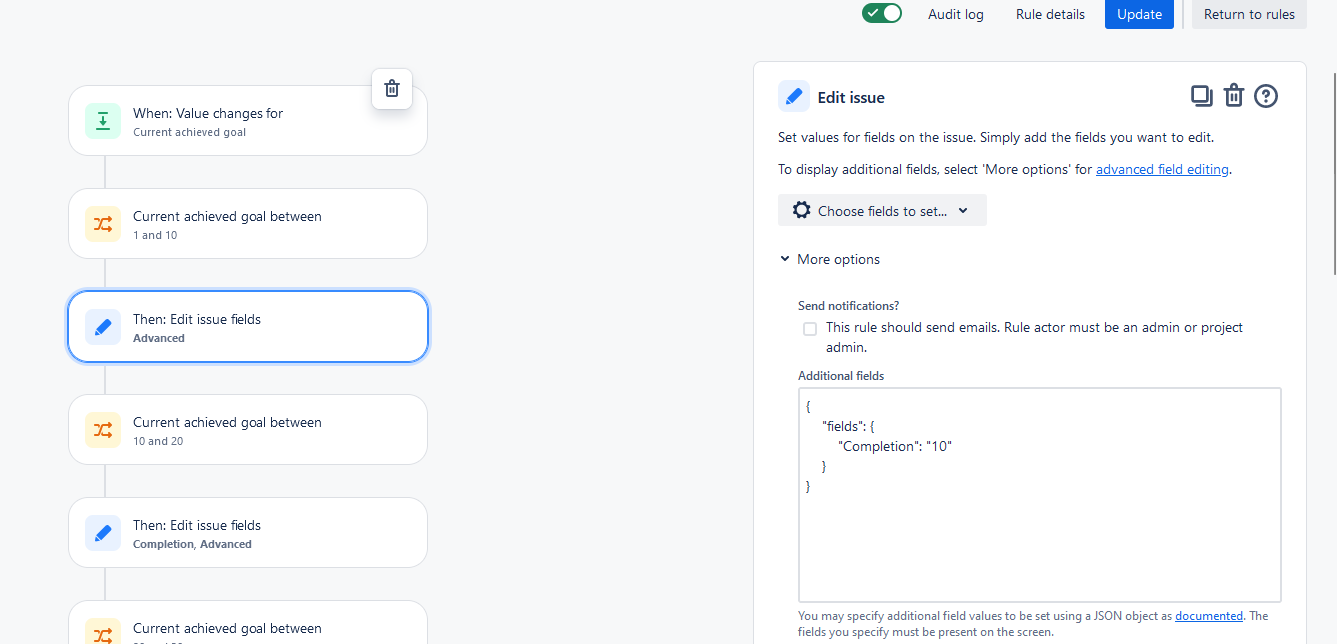Open the Choose fields to set dropdown
This screenshot has height=644, width=1337.
[882, 210]
